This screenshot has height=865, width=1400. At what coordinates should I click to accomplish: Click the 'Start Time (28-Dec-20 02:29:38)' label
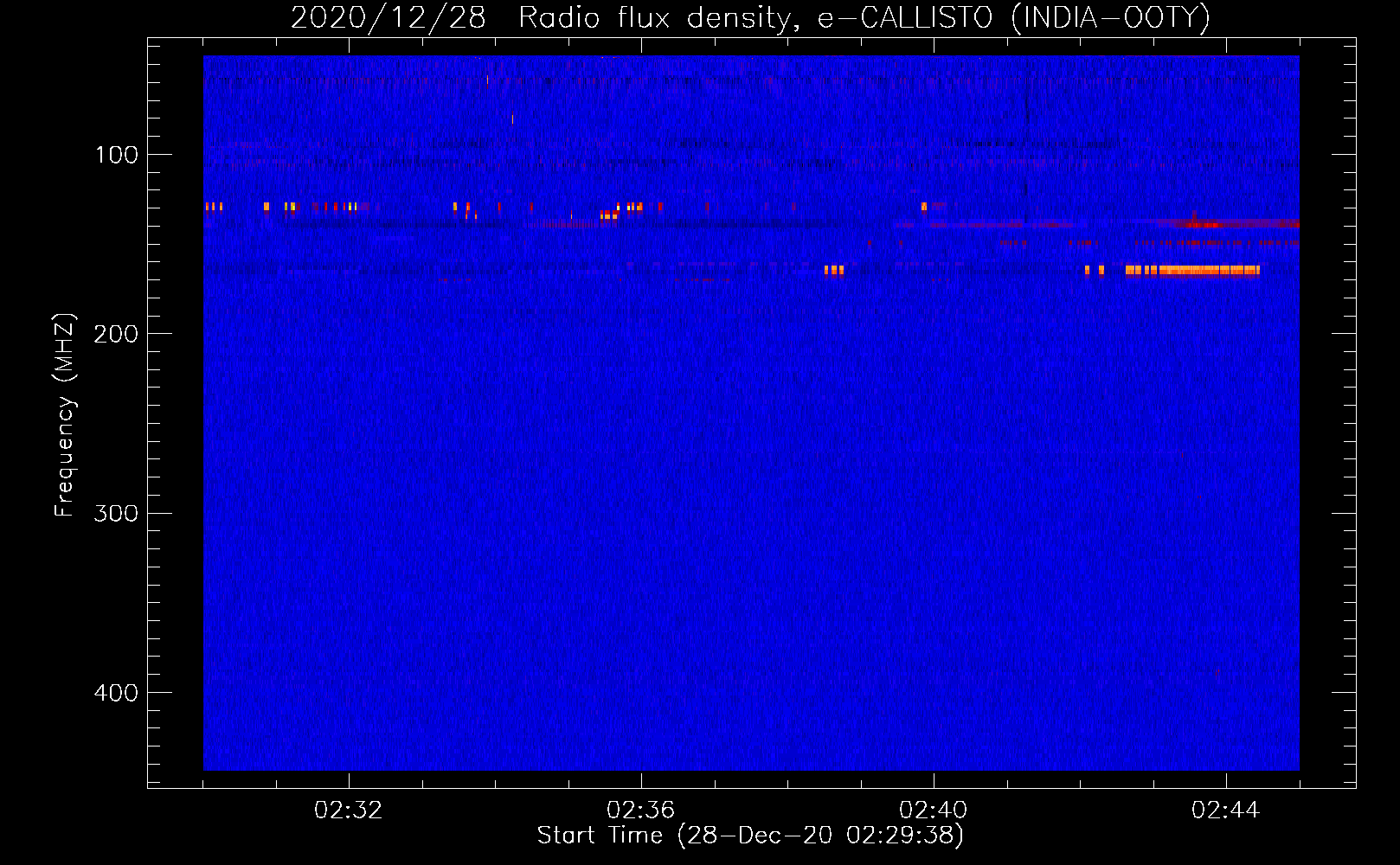click(x=750, y=836)
